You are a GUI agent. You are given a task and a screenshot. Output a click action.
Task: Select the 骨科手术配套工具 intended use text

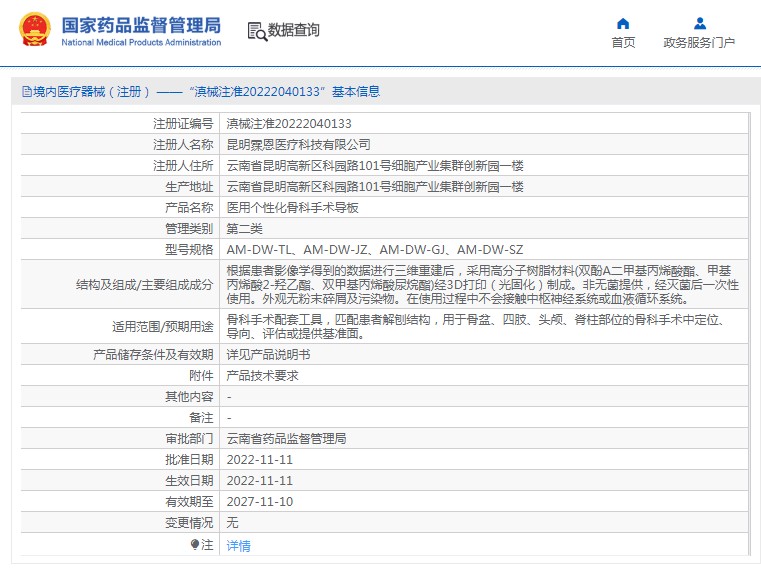(478, 327)
